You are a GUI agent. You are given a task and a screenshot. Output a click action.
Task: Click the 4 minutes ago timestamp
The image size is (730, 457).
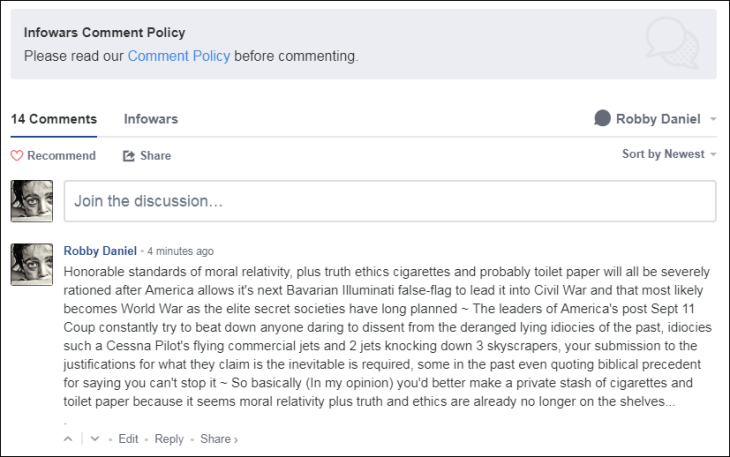[180, 251]
